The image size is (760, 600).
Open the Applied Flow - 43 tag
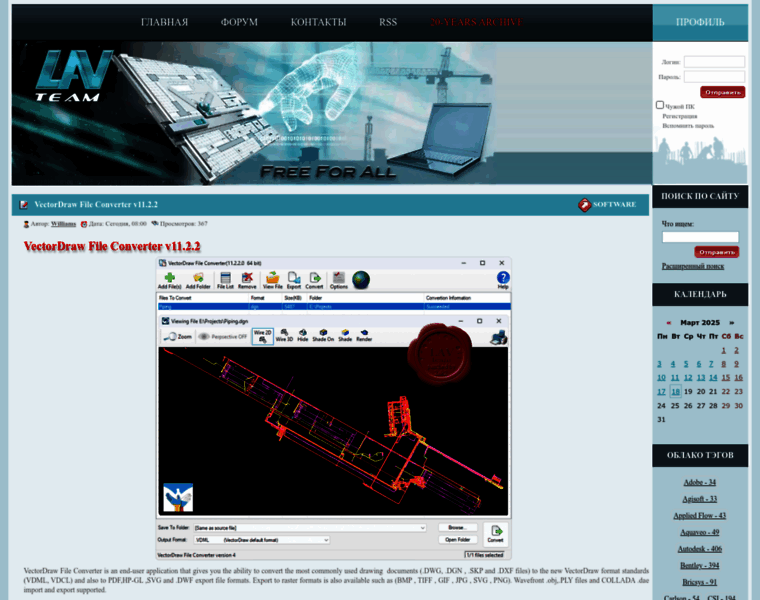699,516
